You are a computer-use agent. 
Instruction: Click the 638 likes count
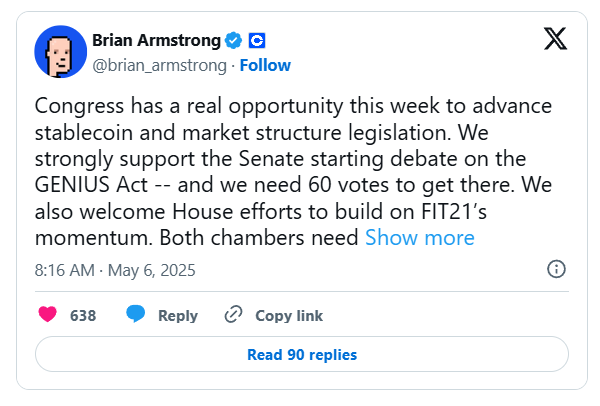(x=83, y=315)
